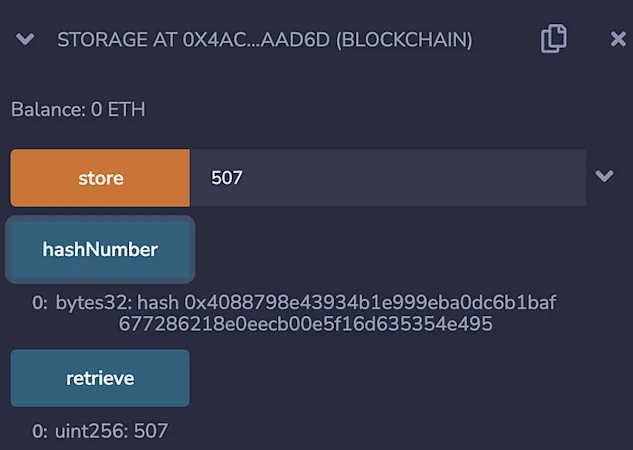Expand the store function parameters chevron
The height and width of the screenshot is (450, 633).
point(604,176)
